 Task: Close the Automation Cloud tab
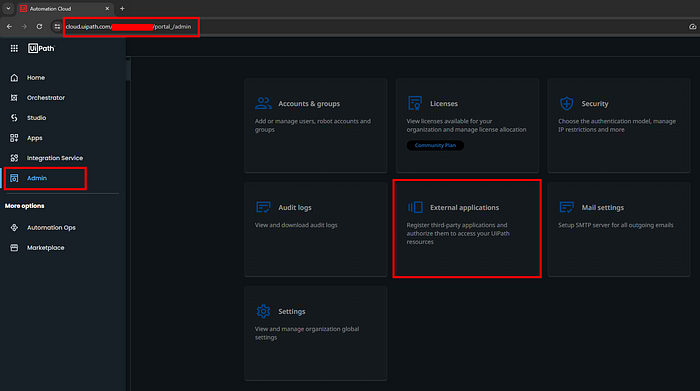(x=107, y=8)
